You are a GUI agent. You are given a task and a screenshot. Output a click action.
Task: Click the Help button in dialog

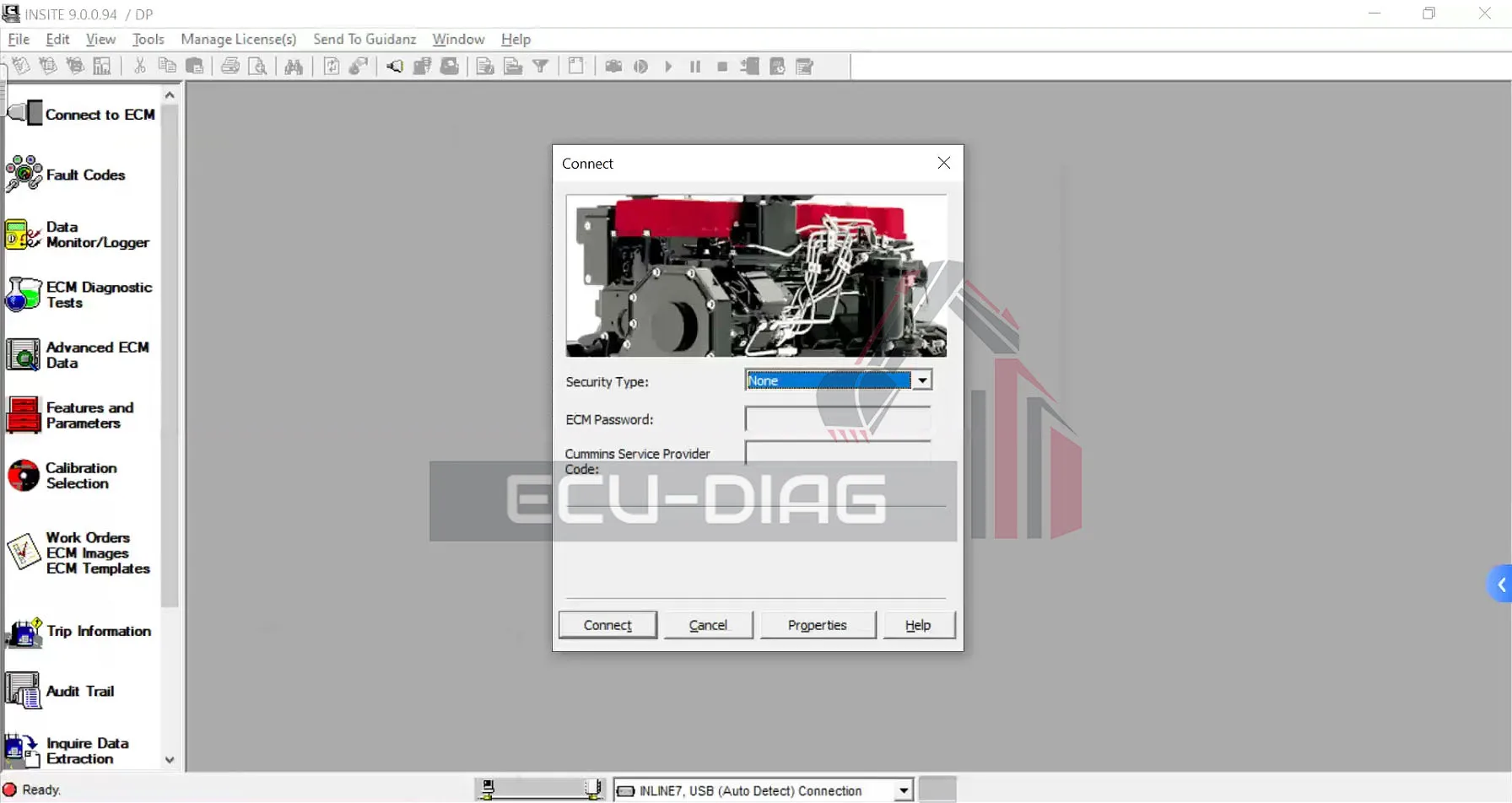[x=918, y=625]
